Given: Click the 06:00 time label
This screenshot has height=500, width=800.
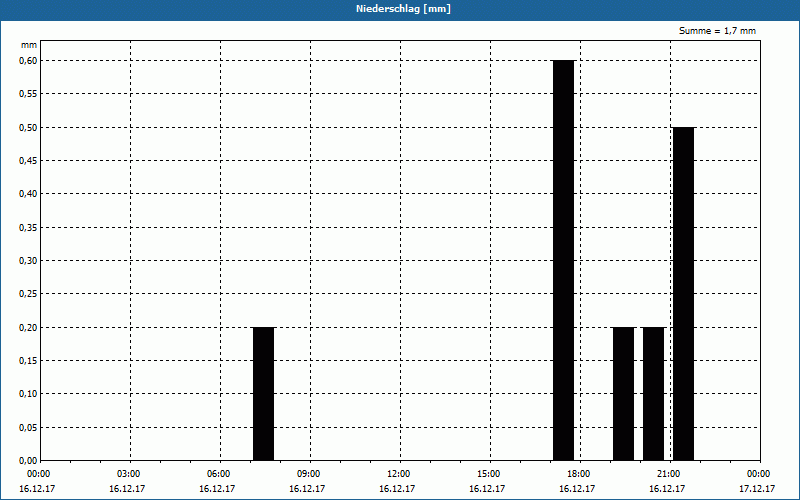Looking at the screenshot, I should pos(220,474).
